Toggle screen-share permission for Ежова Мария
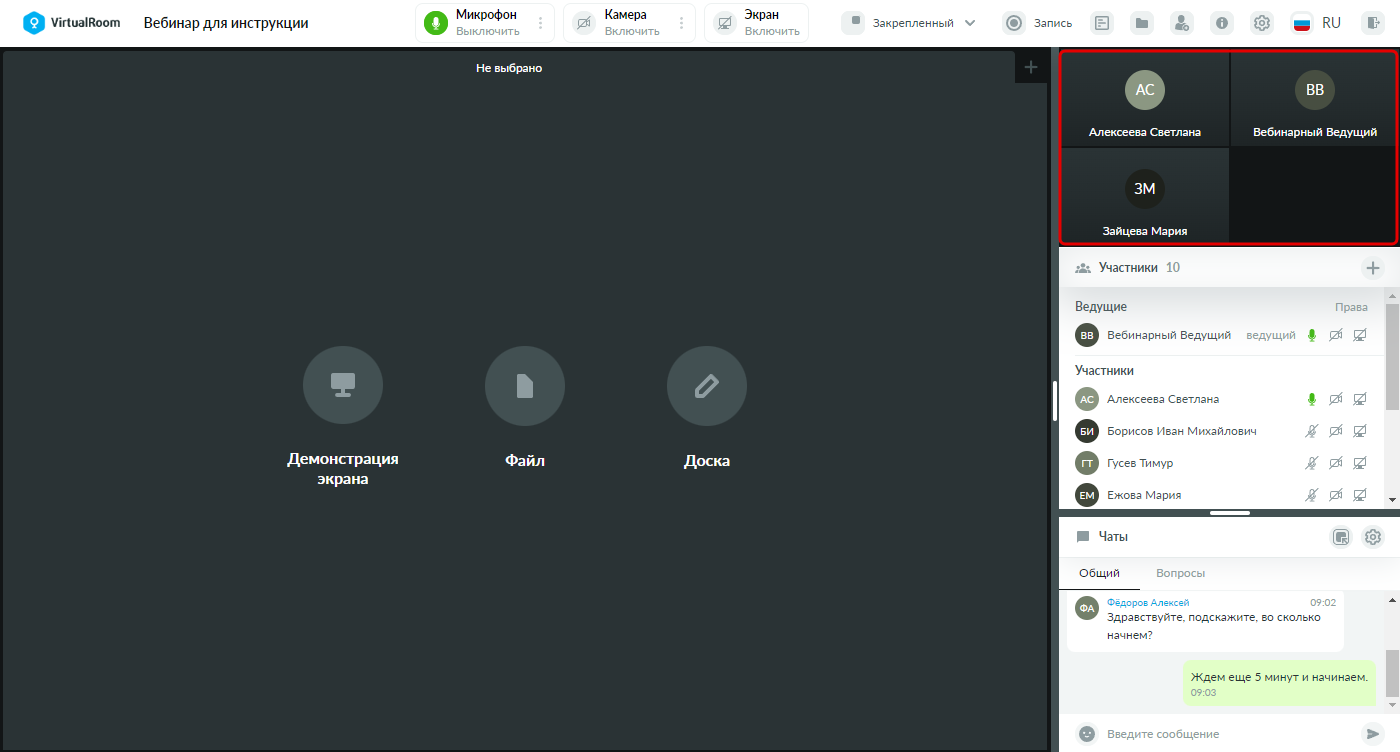Viewport: 1400px width, 752px height. point(1360,495)
